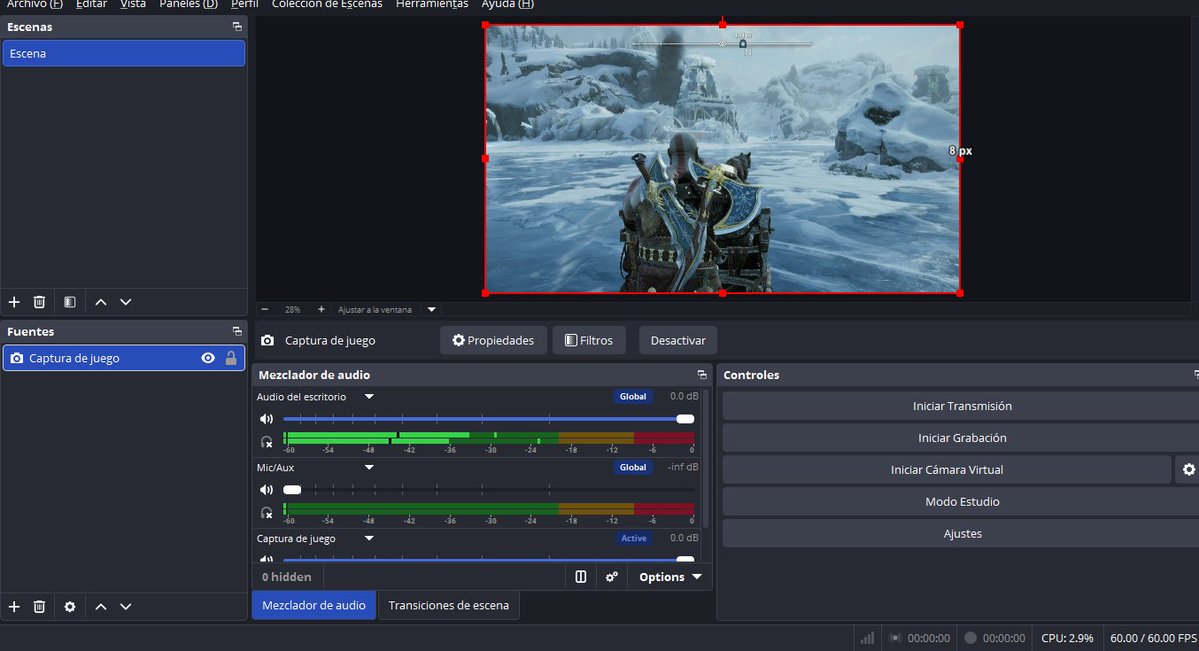This screenshot has height=651, width=1199.
Task: Open the Perfil menu
Action: tap(245, 5)
